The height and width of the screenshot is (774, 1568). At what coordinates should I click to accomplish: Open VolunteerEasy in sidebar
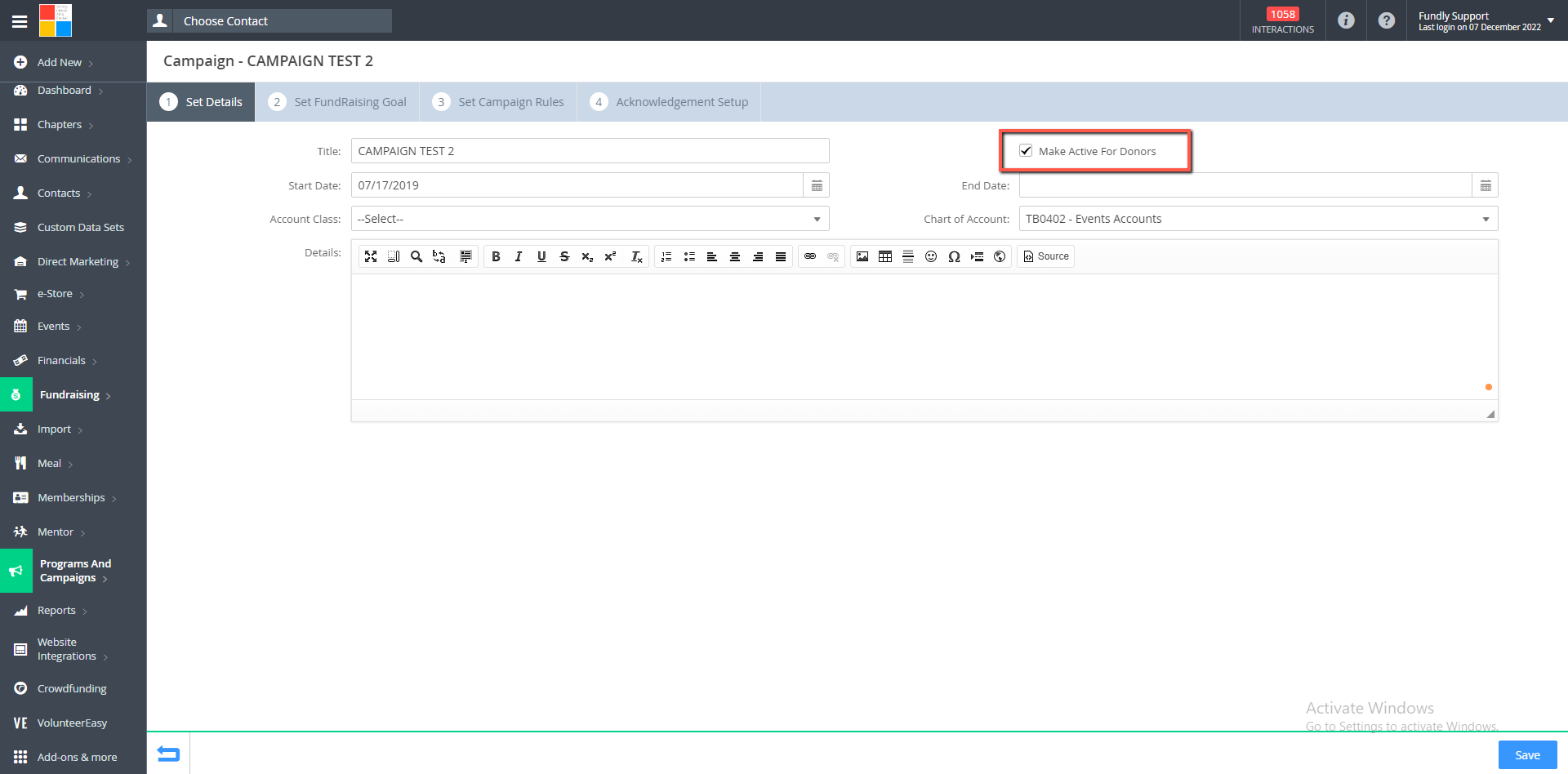coord(73,723)
